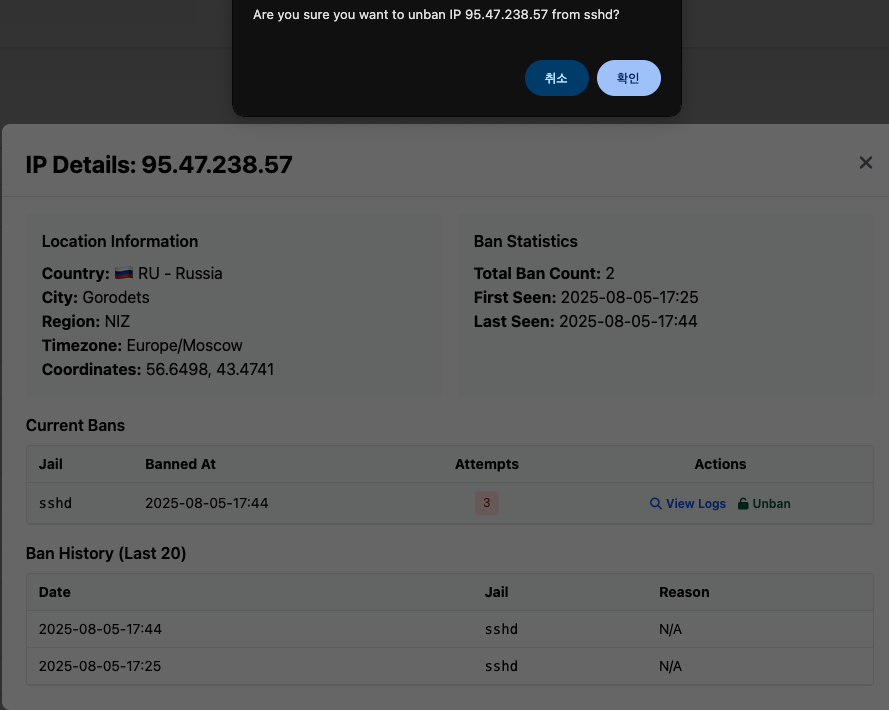Confirm unban with the 확인 button

(x=628, y=78)
